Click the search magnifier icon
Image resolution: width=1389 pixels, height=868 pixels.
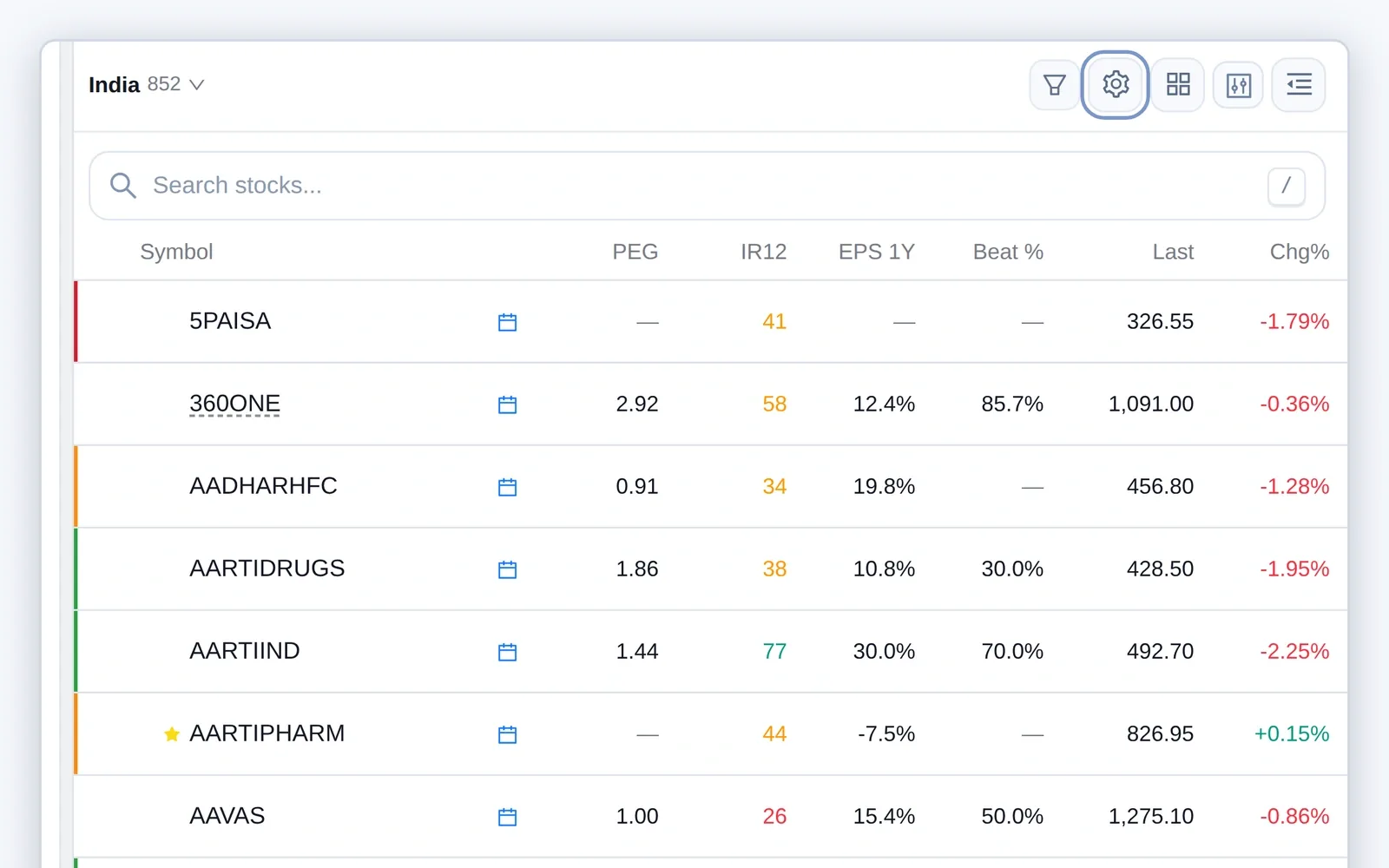pyautogui.click(x=122, y=186)
